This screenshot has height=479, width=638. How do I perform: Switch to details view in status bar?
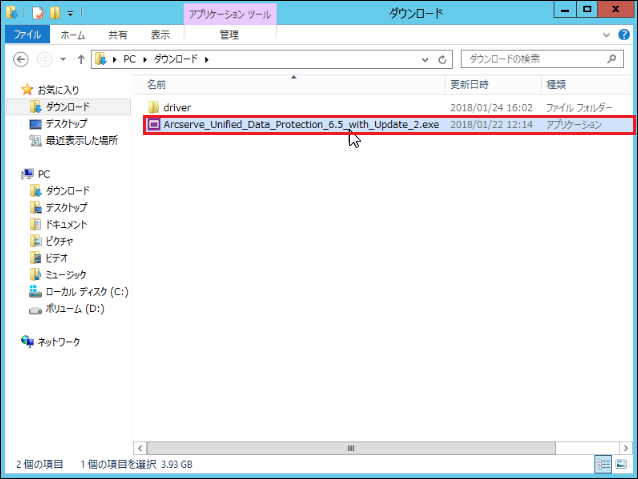tap(603, 464)
